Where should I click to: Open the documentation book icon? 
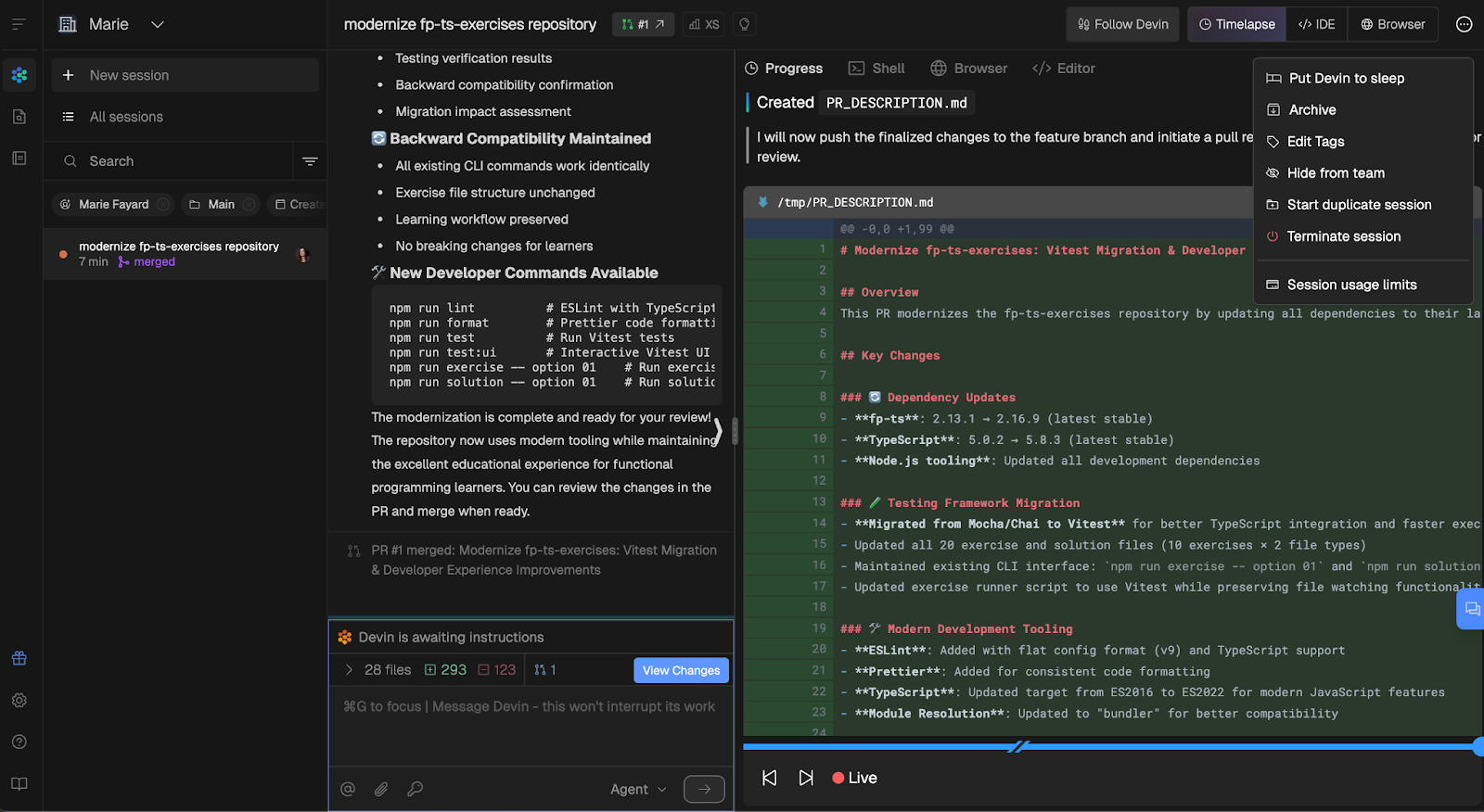click(x=19, y=783)
